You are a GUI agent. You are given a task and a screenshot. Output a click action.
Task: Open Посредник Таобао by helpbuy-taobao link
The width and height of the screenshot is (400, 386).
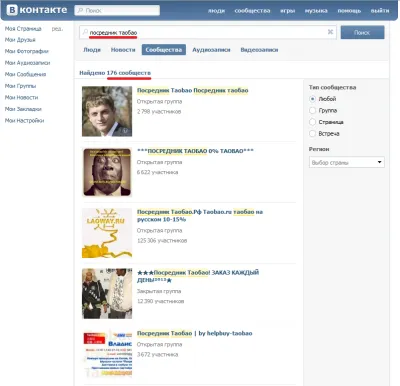click(195, 333)
